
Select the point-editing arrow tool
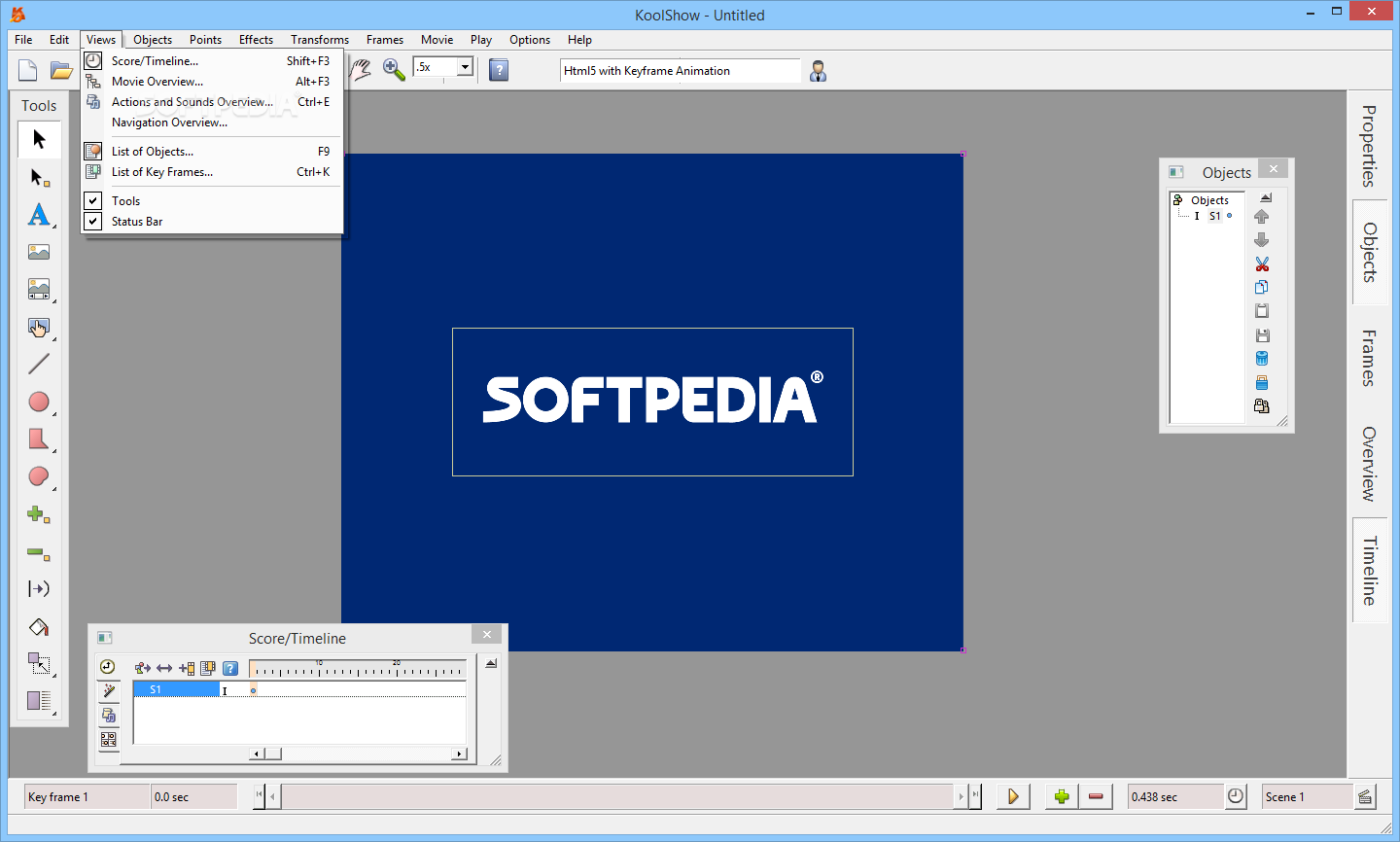pyautogui.click(x=39, y=178)
